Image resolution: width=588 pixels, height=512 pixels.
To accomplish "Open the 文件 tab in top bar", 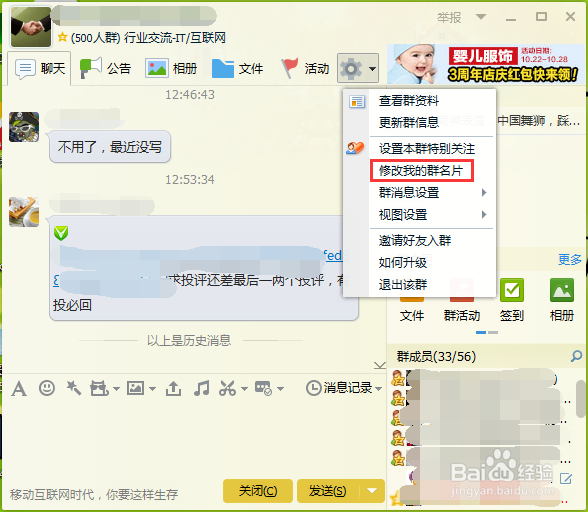I will point(237,69).
